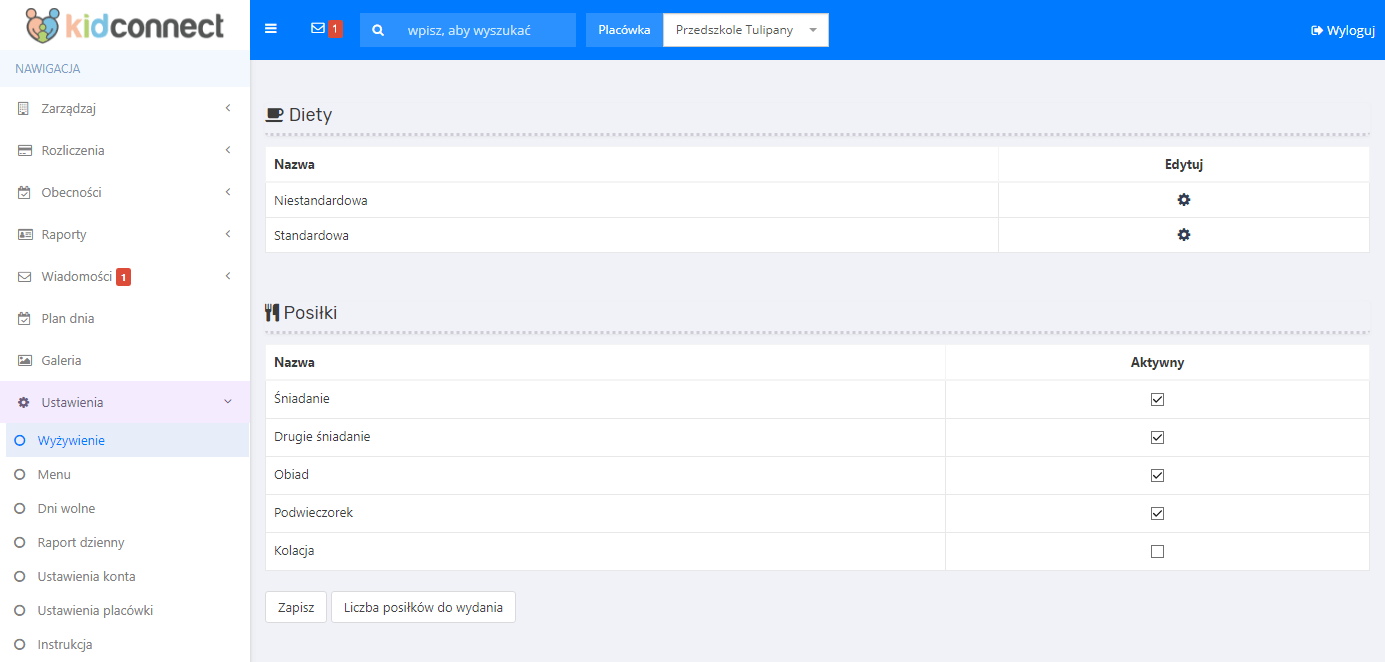Click the Wiadomości envelope icon in sidebar
This screenshot has width=1385, height=662.
pos(24,277)
